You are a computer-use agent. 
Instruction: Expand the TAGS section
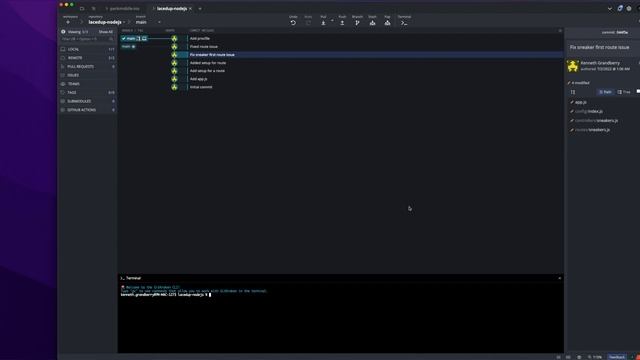point(88,93)
